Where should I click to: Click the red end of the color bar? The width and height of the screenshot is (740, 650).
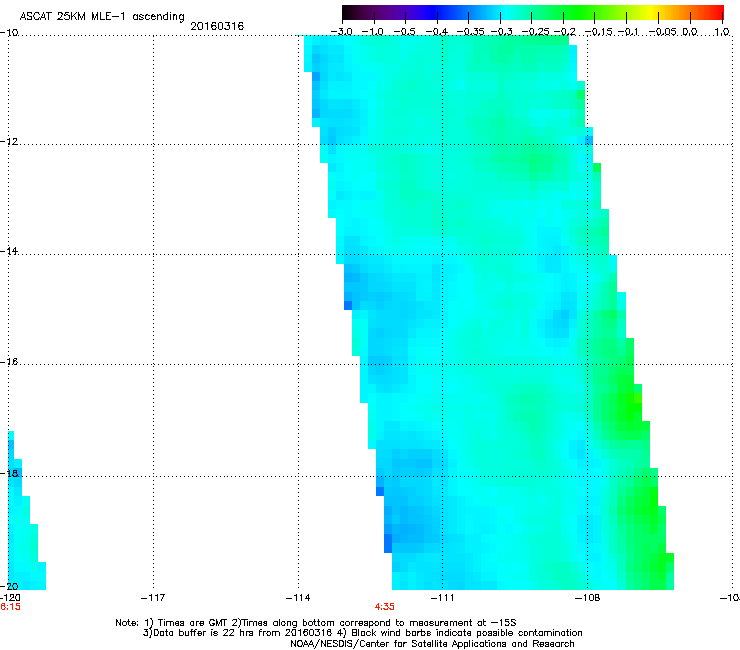[715, 13]
